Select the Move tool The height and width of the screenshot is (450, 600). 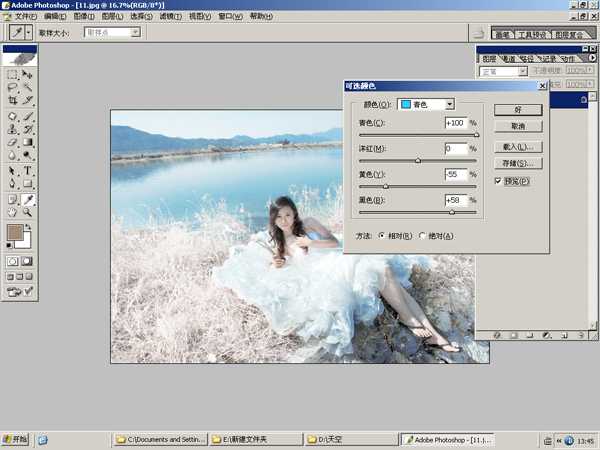coord(28,74)
